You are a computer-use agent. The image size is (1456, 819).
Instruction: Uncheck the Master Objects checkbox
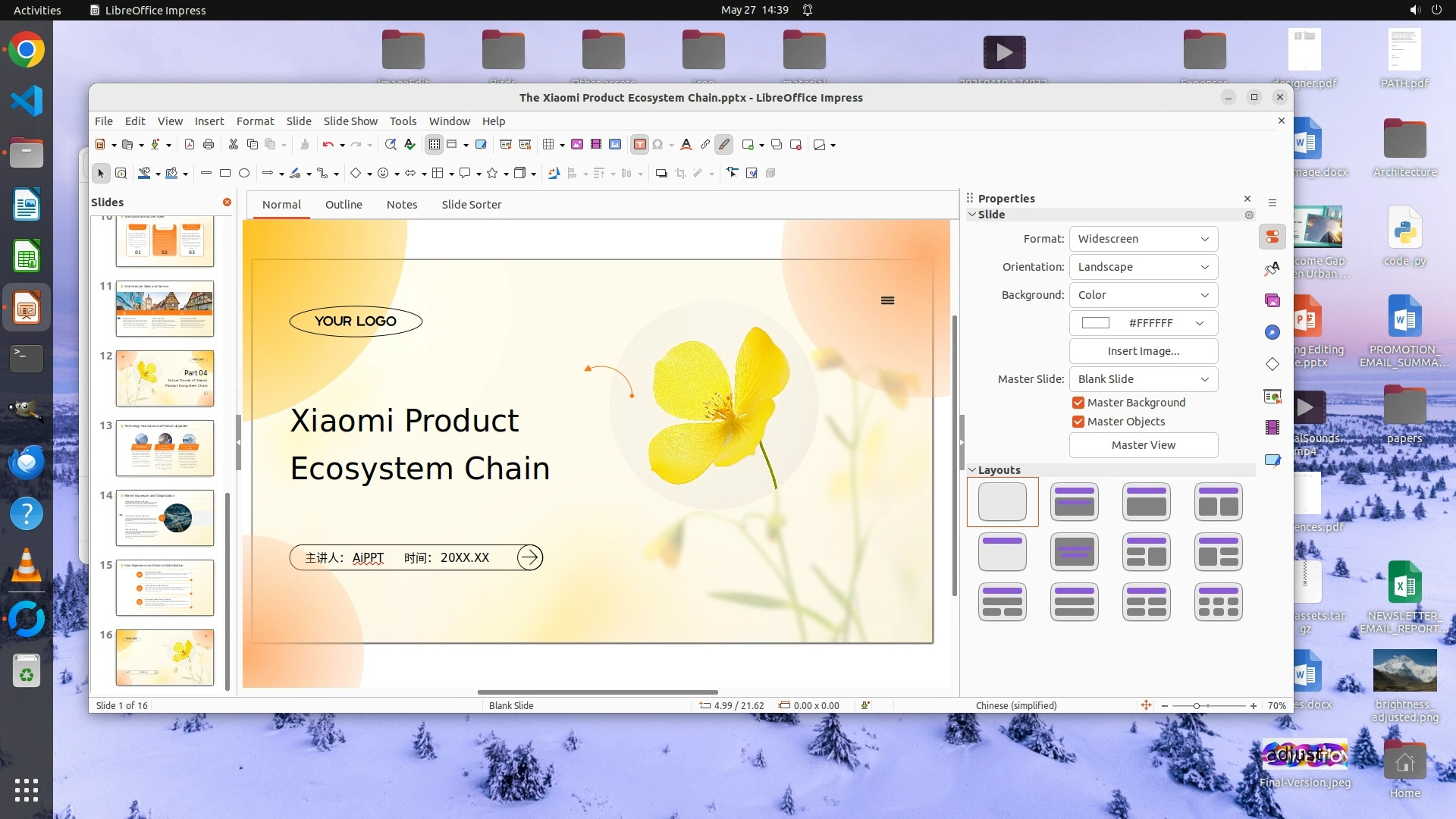[1078, 422]
